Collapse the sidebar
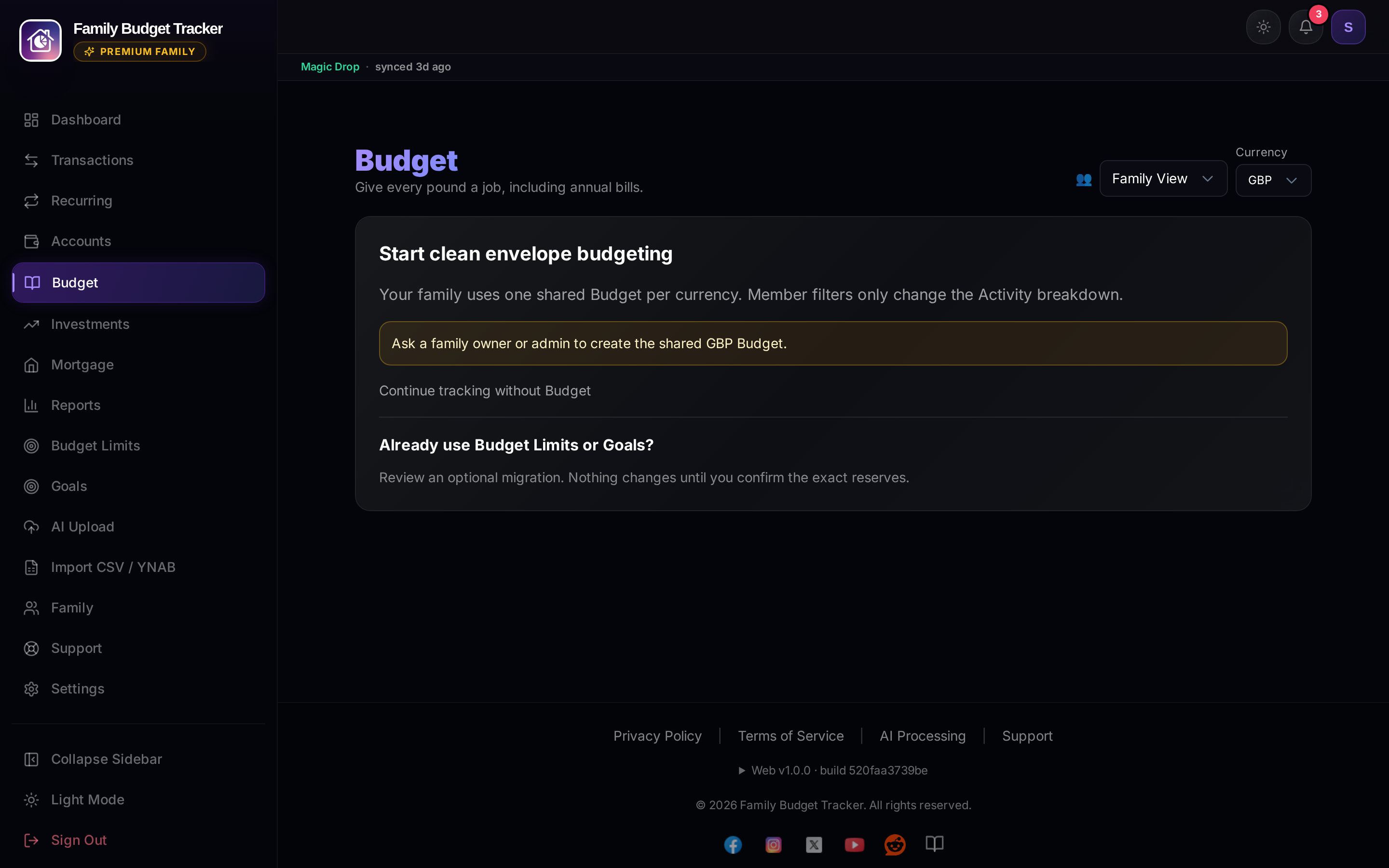This screenshot has height=868, width=1389. (x=138, y=759)
